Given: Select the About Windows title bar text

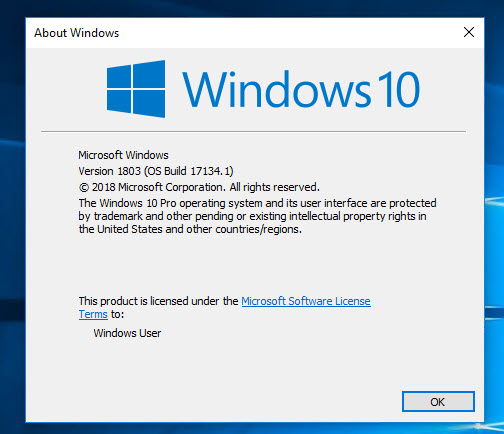Looking at the screenshot, I should pos(76,33).
